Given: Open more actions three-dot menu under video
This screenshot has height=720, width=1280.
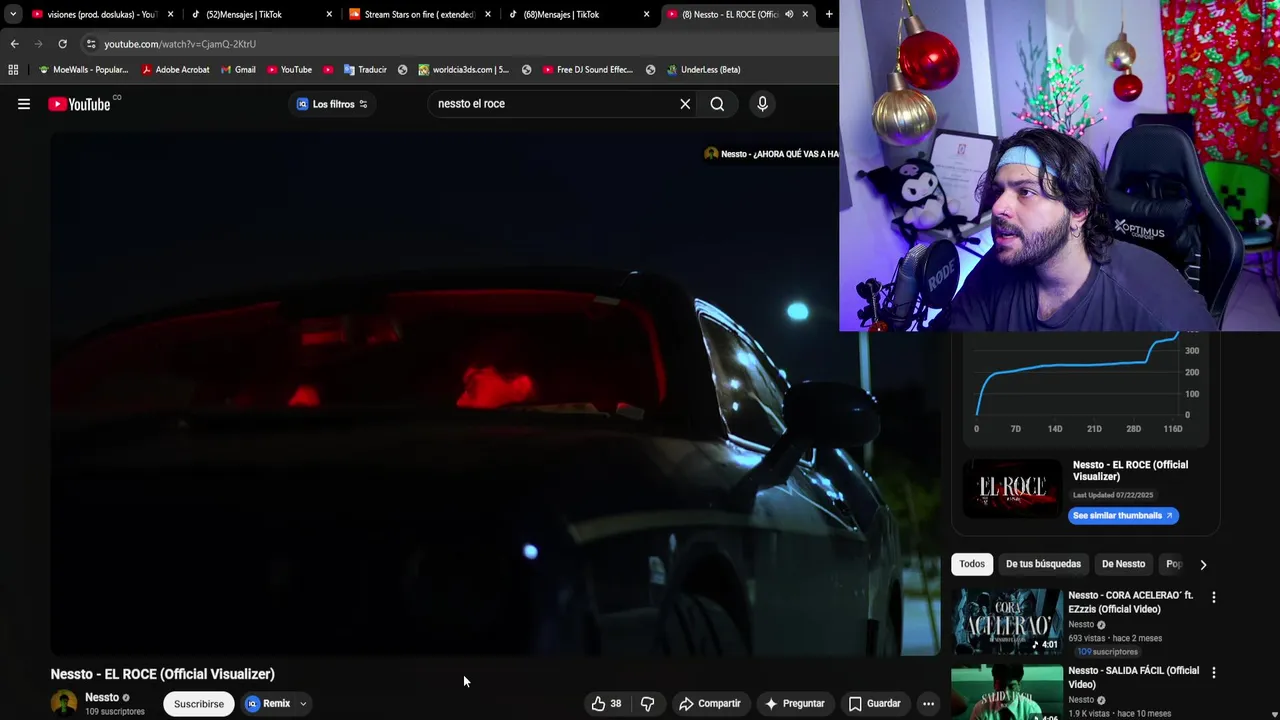Looking at the screenshot, I should (928, 704).
